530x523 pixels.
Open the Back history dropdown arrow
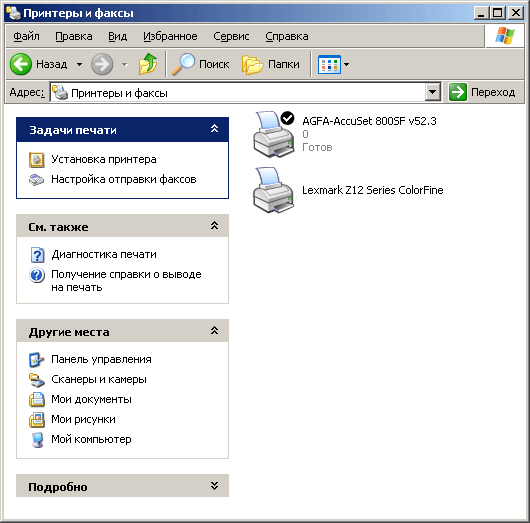tap(79, 64)
